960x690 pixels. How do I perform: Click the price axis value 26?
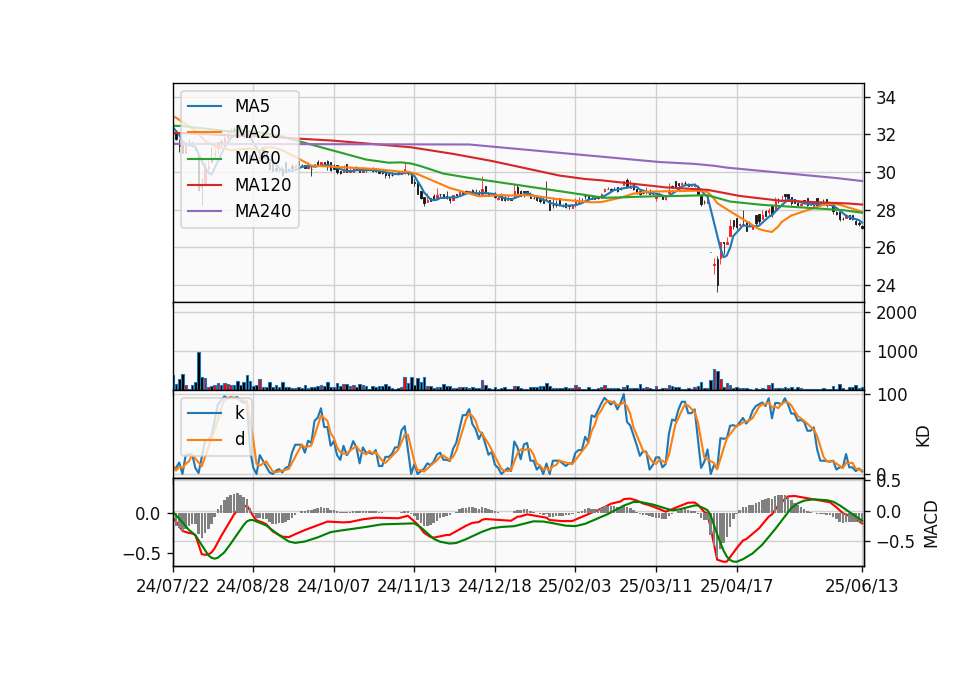(886, 248)
